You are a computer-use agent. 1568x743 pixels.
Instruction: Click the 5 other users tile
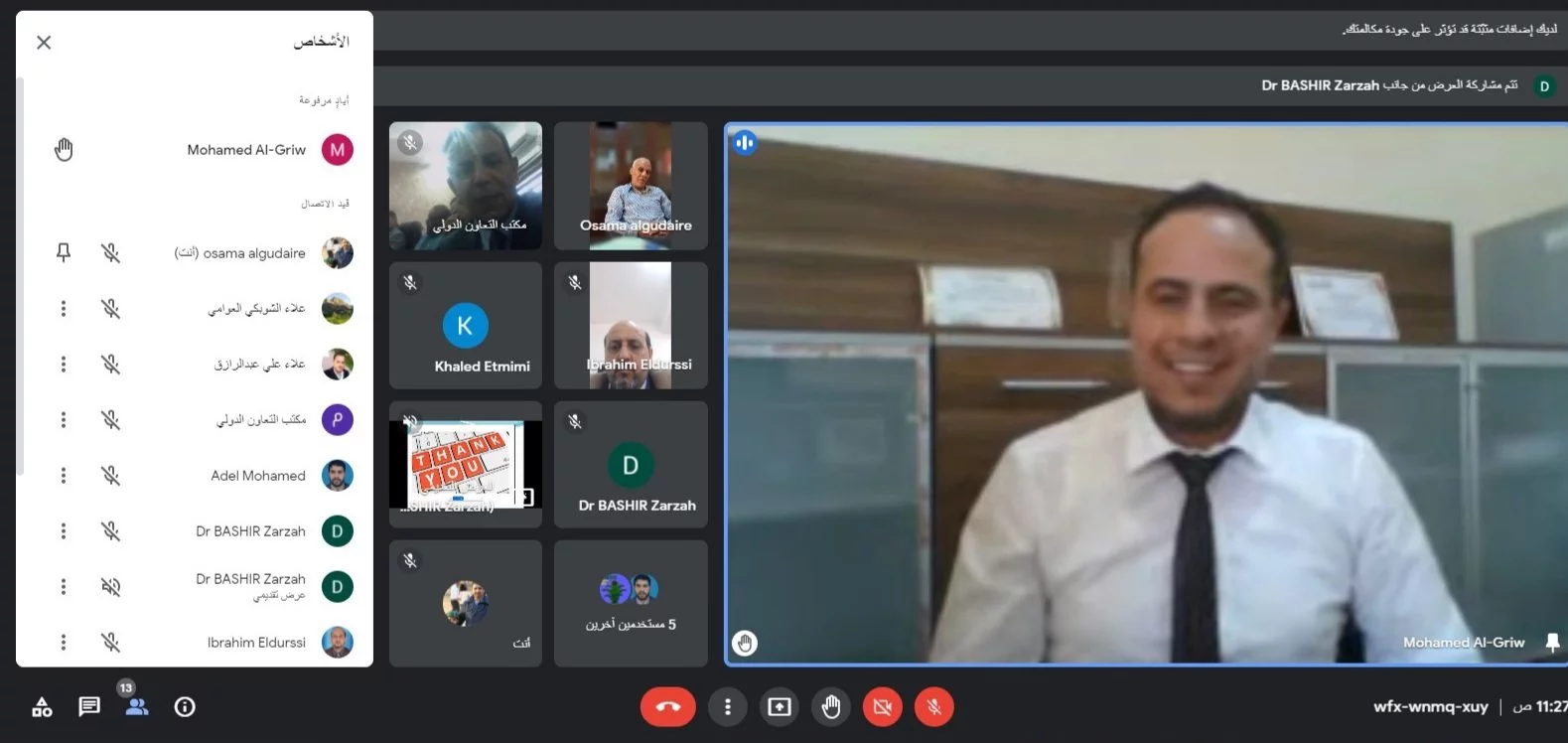pyautogui.click(x=631, y=603)
